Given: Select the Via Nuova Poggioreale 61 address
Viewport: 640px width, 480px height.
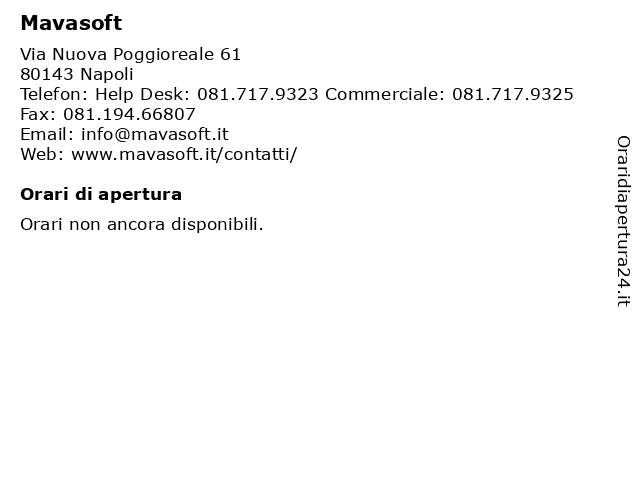Looking at the screenshot, I should (x=131, y=54).
